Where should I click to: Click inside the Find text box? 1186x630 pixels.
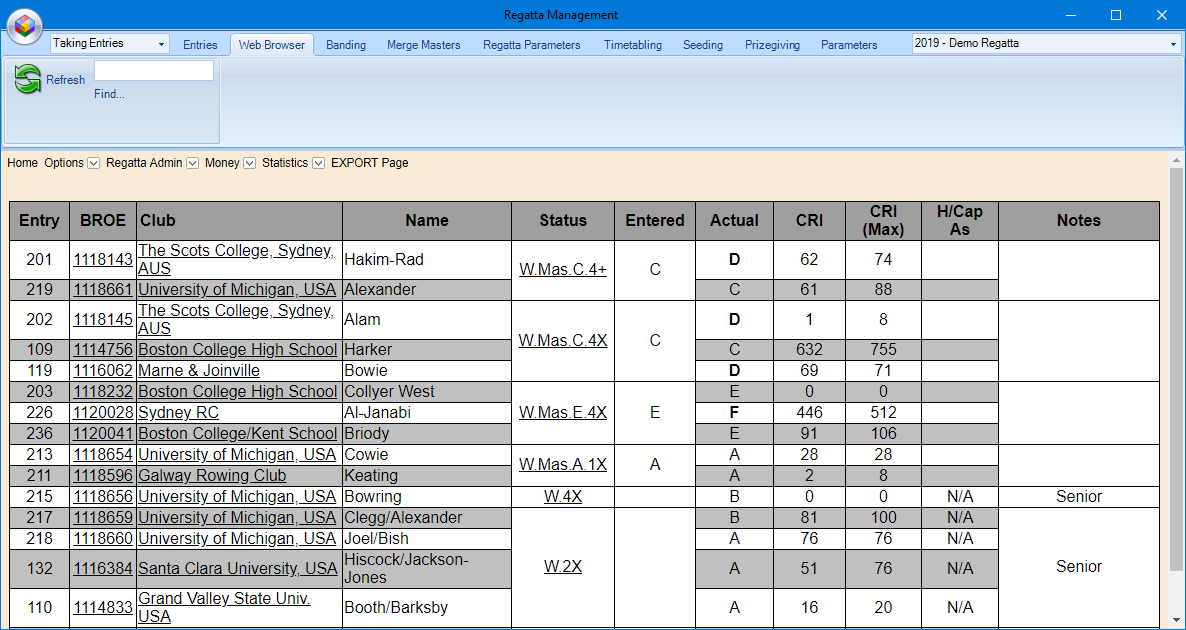coord(153,70)
